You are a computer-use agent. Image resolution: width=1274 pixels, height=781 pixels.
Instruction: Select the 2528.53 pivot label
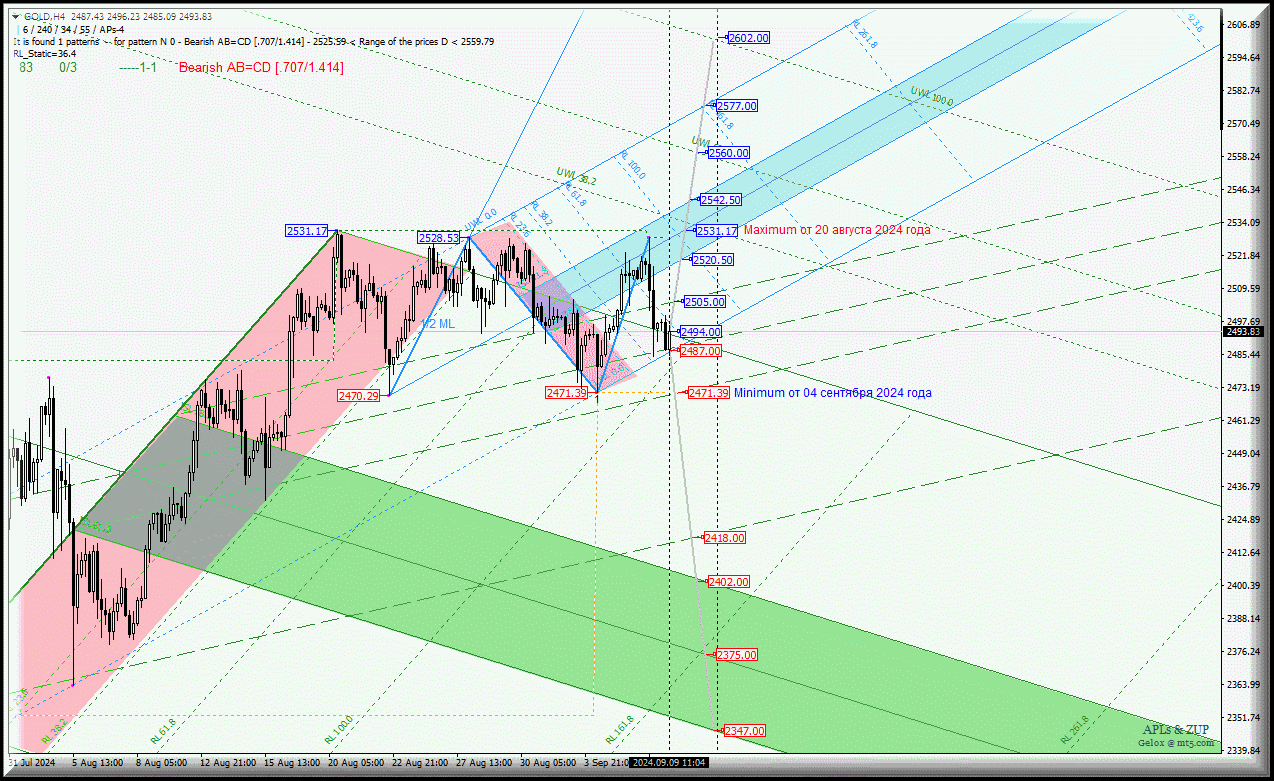(439, 238)
